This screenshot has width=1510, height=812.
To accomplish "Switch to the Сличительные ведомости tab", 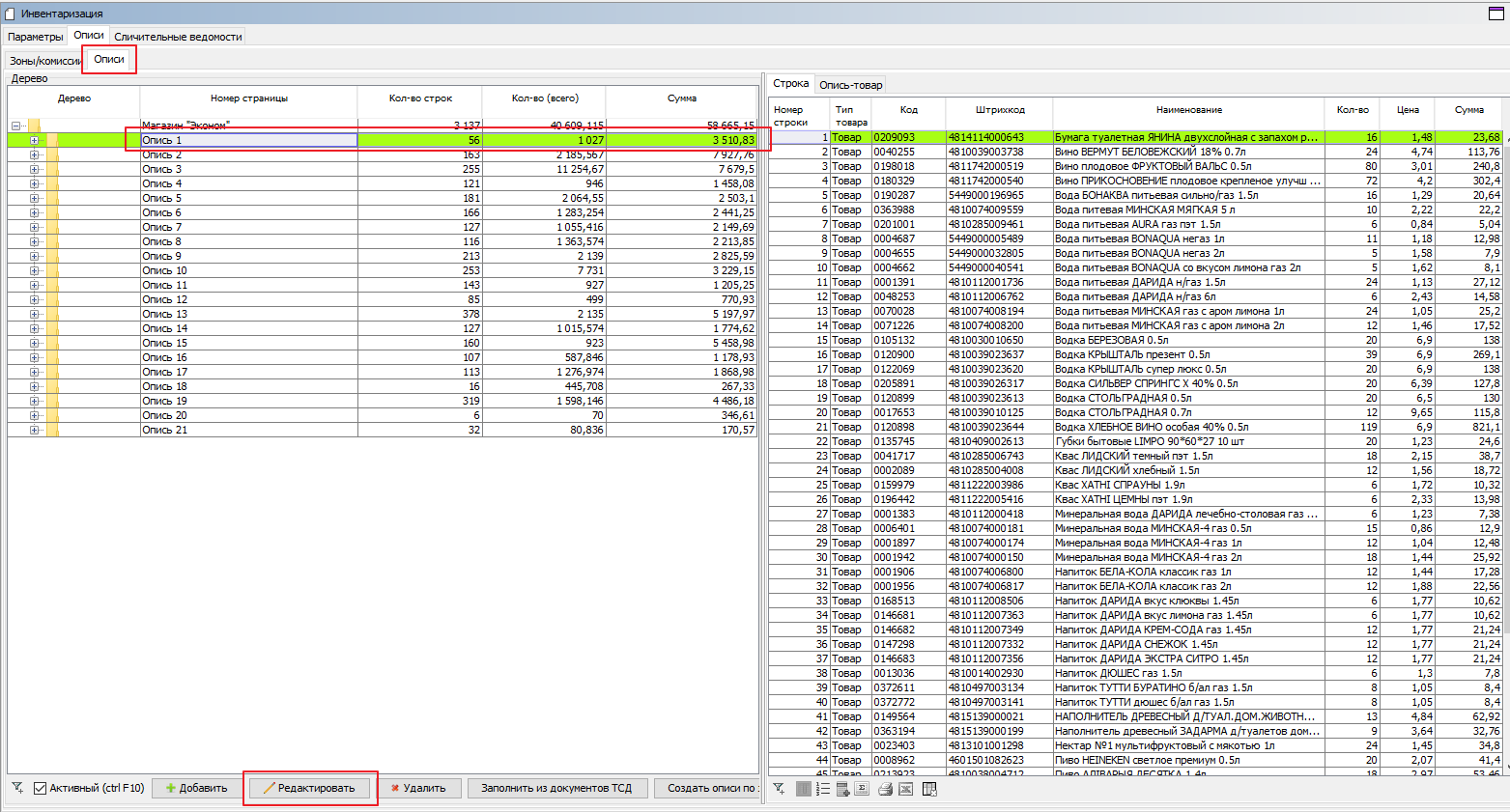I will click(178, 37).
